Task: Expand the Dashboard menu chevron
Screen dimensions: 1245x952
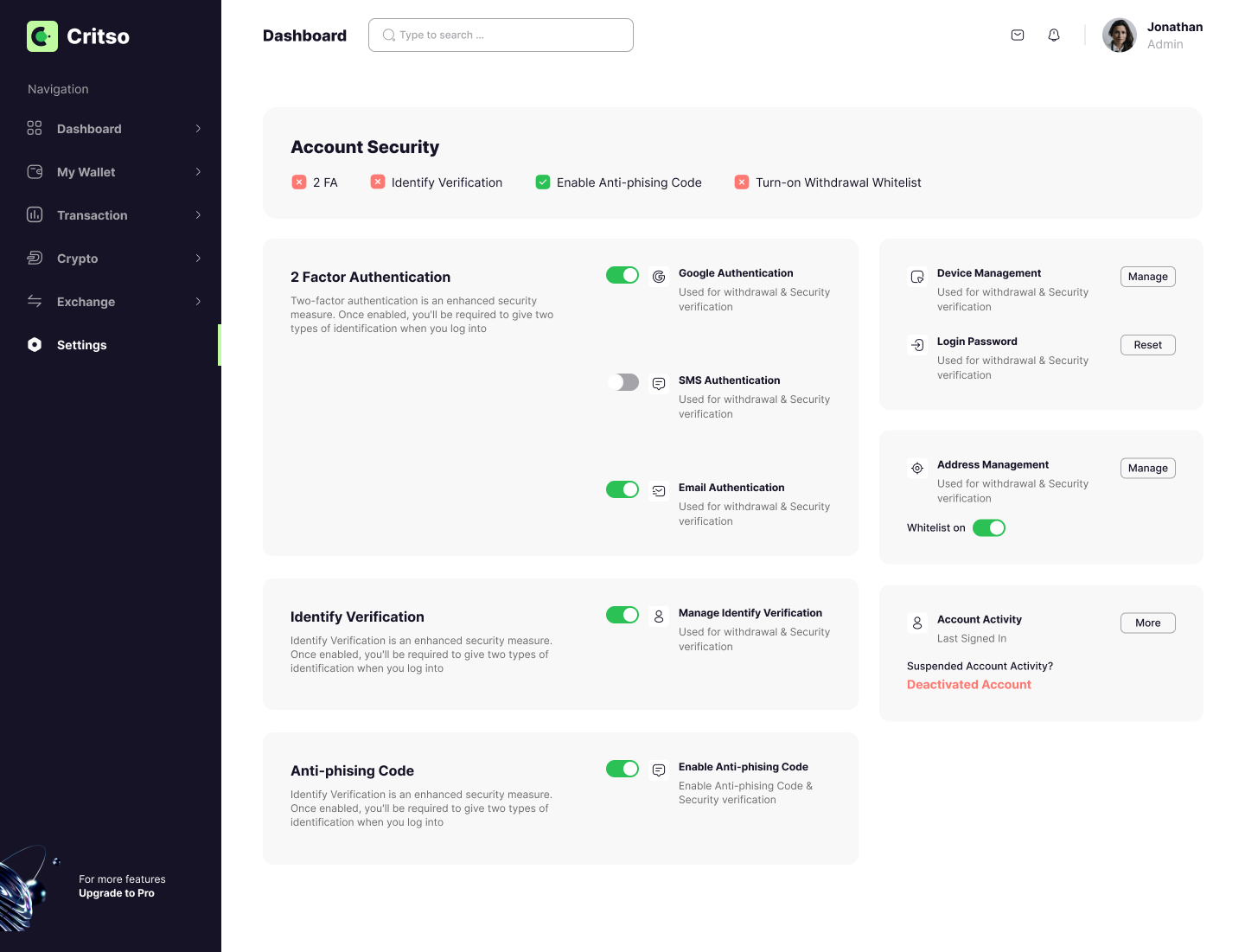Action: (x=198, y=129)
